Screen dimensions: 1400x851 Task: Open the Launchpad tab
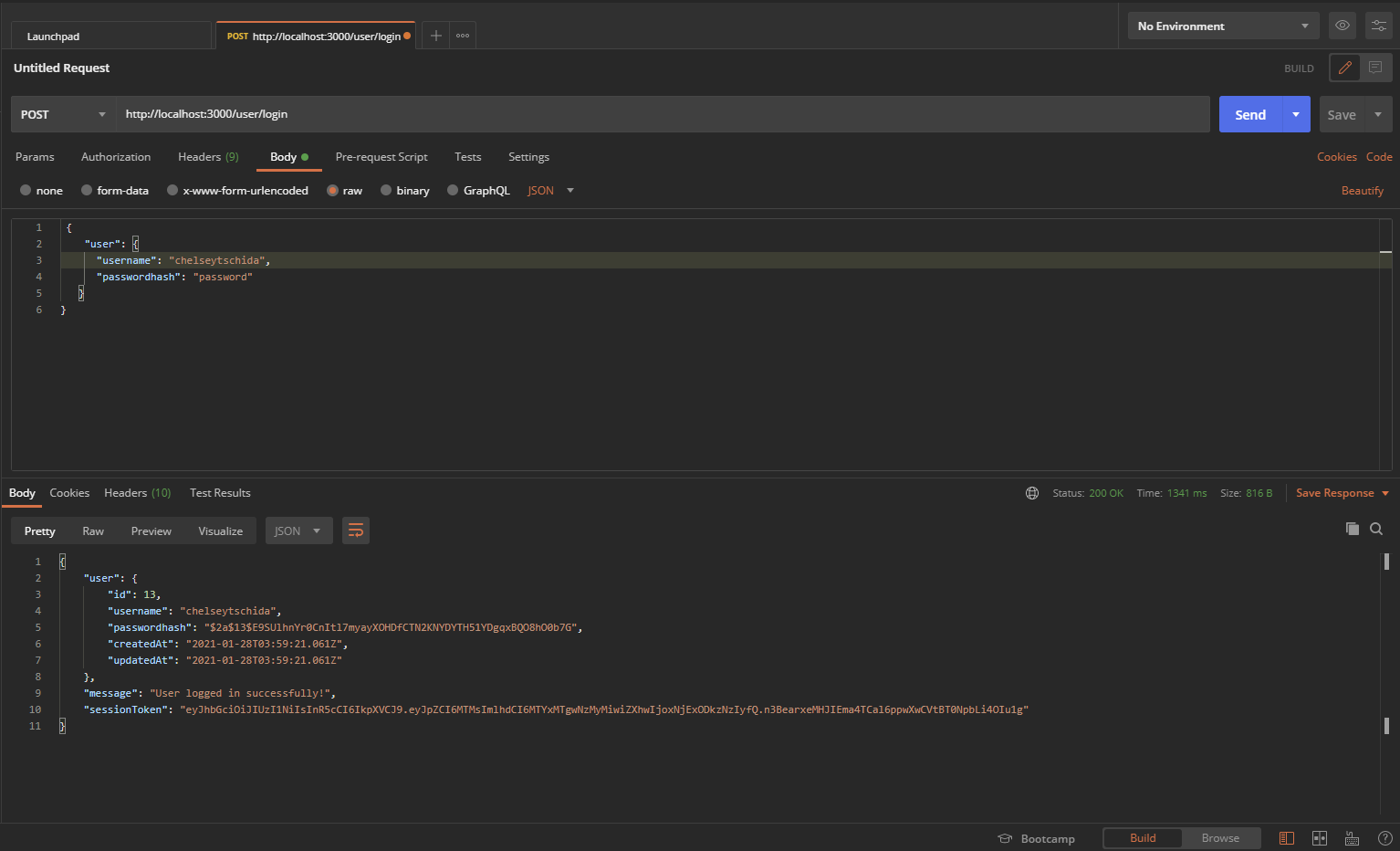pyautogui.click(x=110, y=36)
